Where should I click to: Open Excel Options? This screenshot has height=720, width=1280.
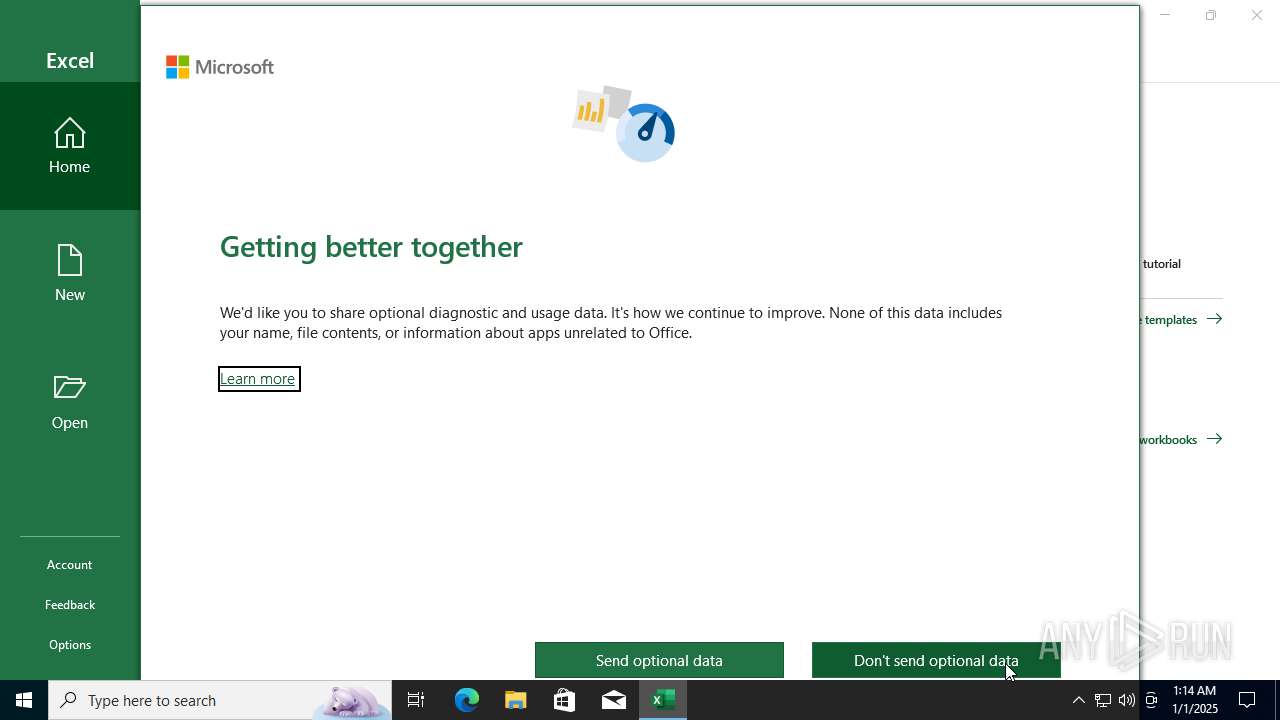pos(70,645)
